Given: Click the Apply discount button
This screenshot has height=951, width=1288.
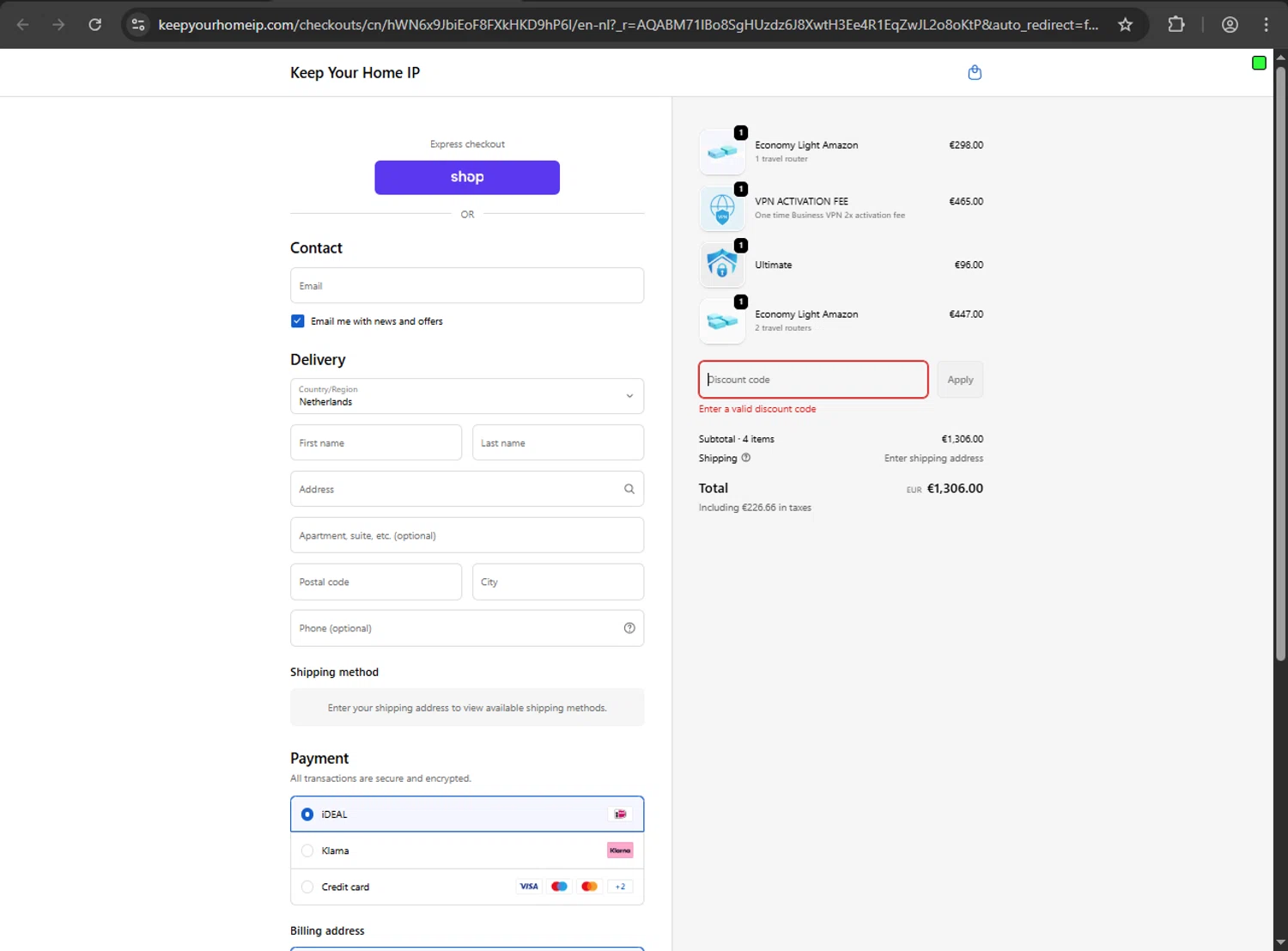Looking at the screenshot, I should coord(960,380).
